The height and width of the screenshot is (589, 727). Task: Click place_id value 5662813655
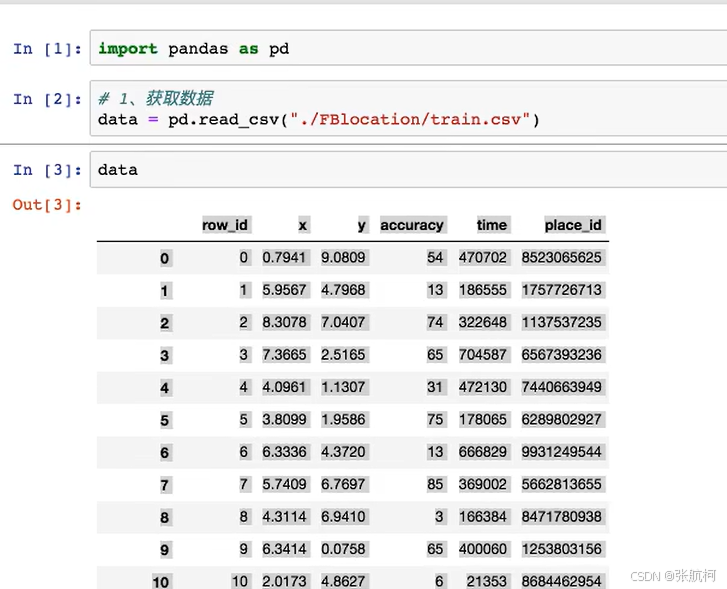pyautogui.click(x=562, y=484)
